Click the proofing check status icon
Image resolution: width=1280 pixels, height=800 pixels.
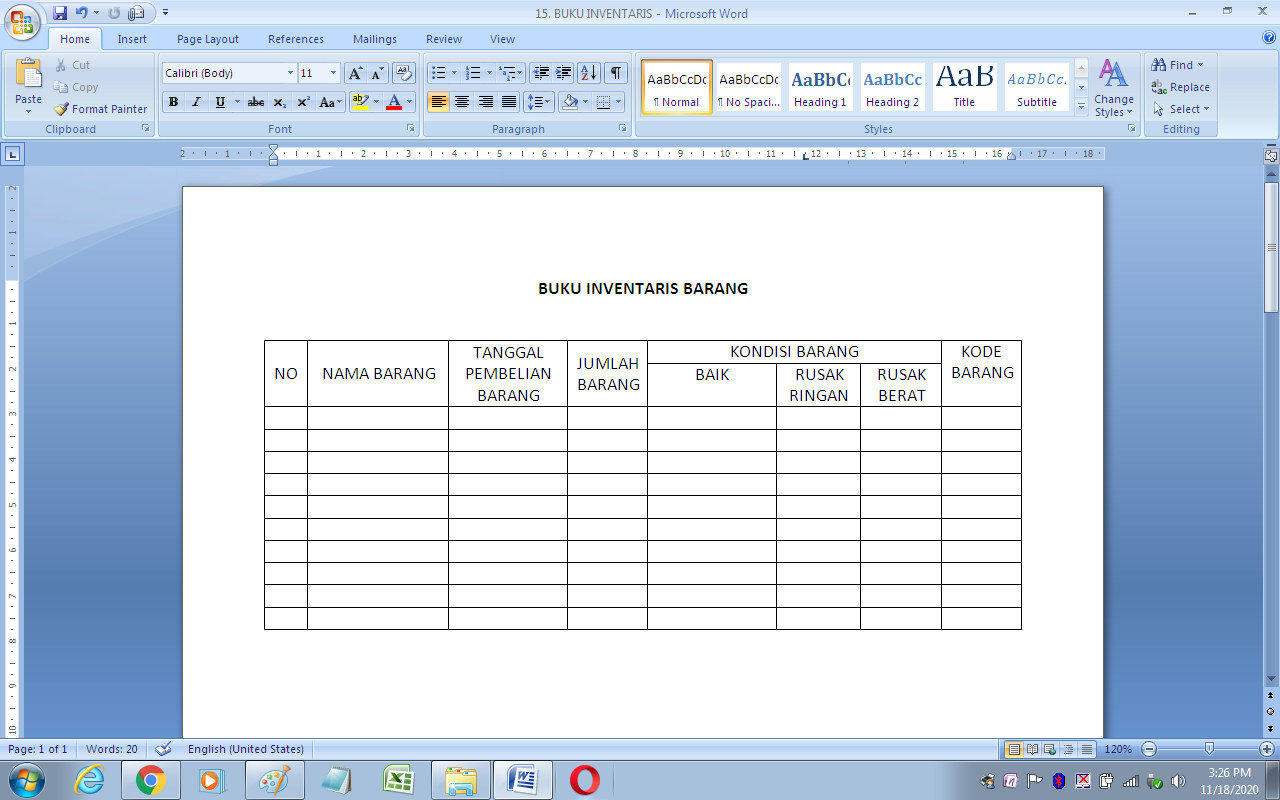[x=164, y=749]
